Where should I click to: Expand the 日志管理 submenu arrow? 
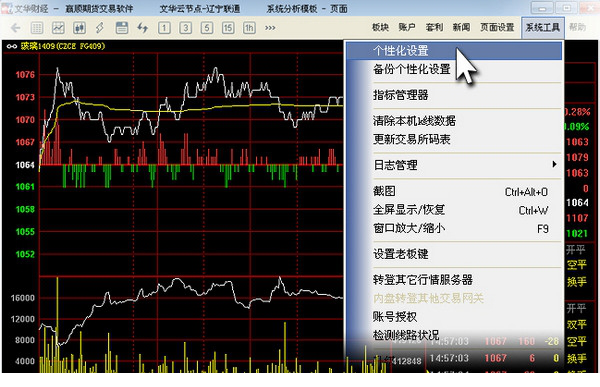[x=554, y=165]
